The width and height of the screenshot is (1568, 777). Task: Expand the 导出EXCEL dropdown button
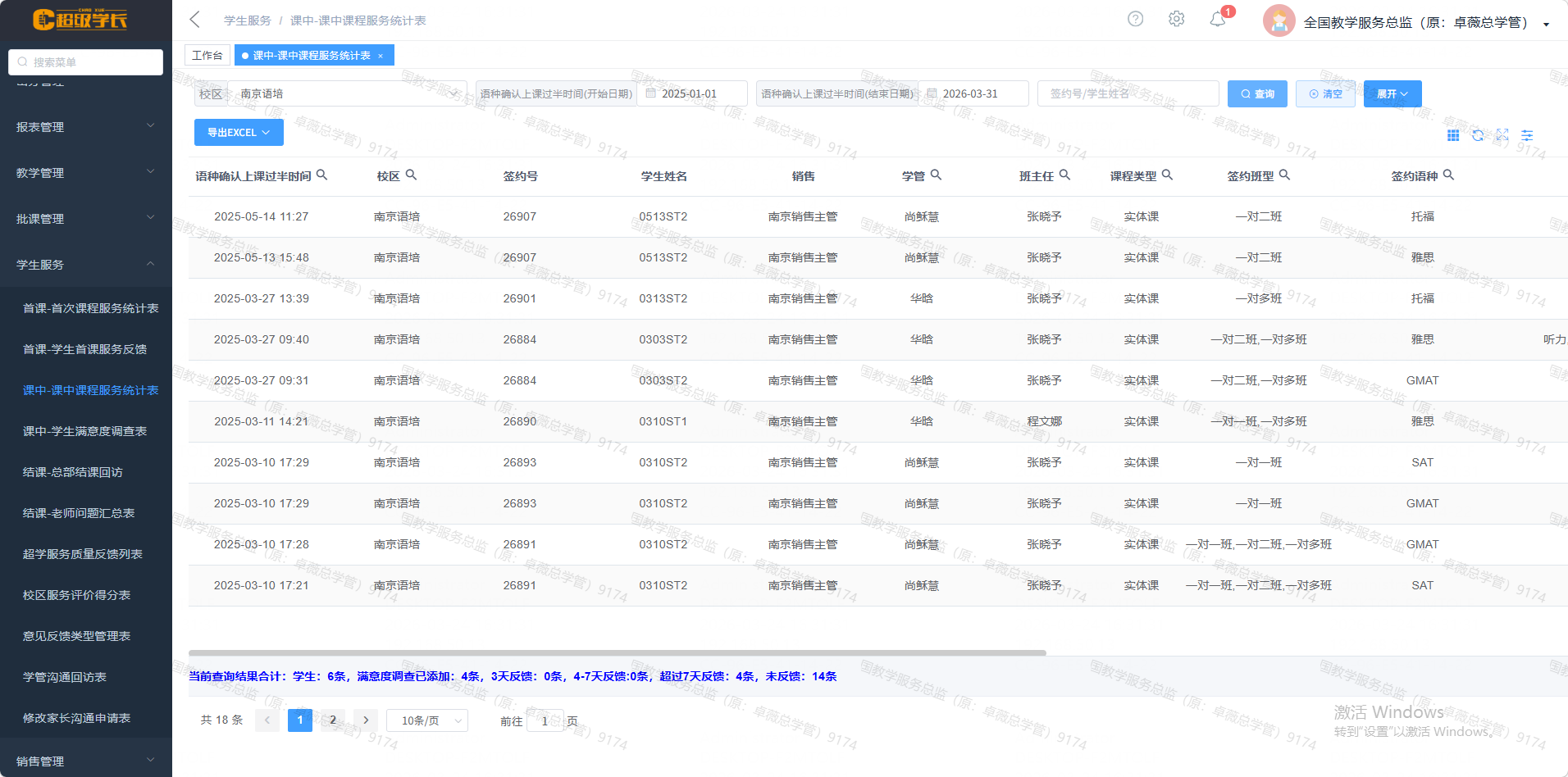239,132
